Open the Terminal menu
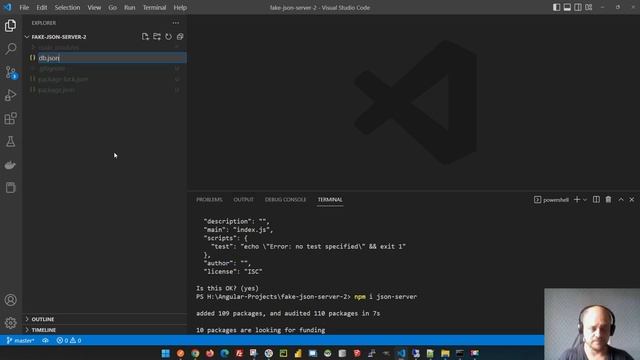This screenshot has height=360, width=640. click(x=154, y=7)
